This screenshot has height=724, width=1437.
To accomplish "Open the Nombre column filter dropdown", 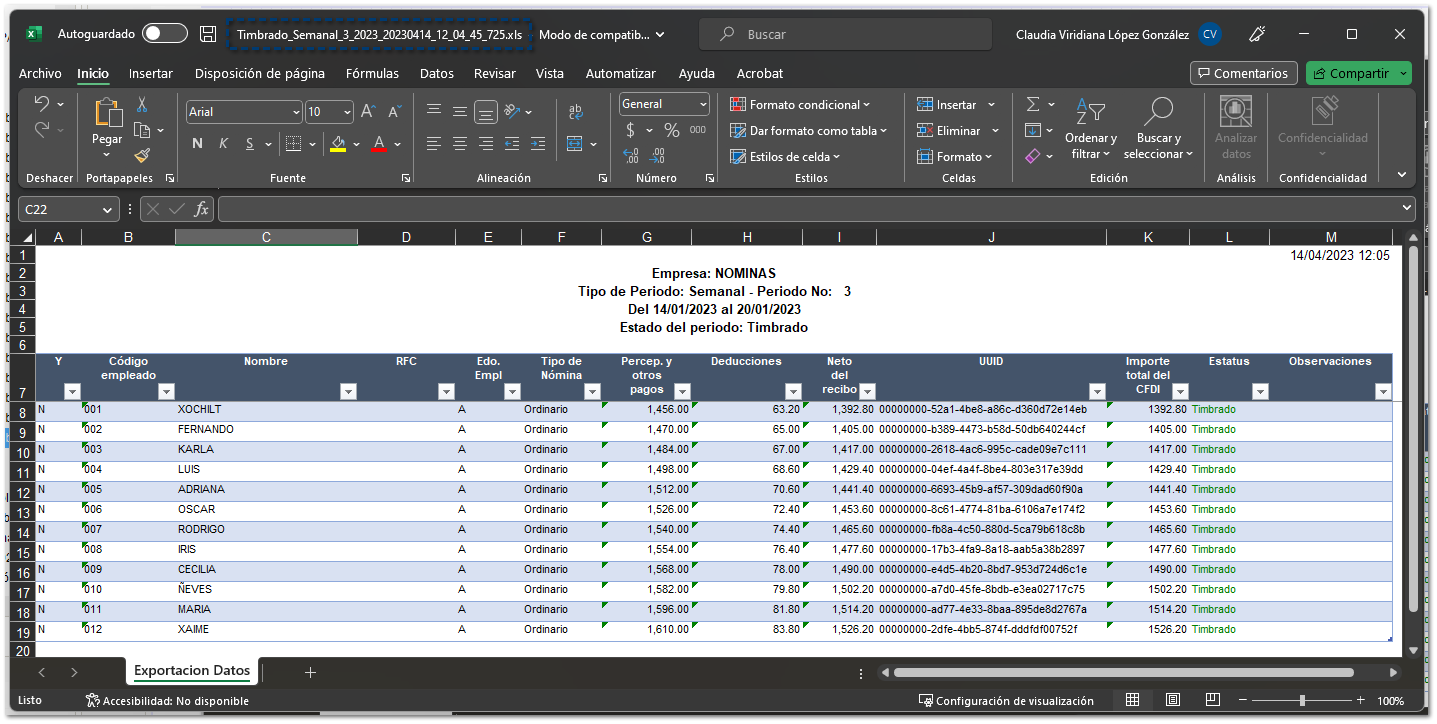I will pyautogui.click(x=348, y=392).
